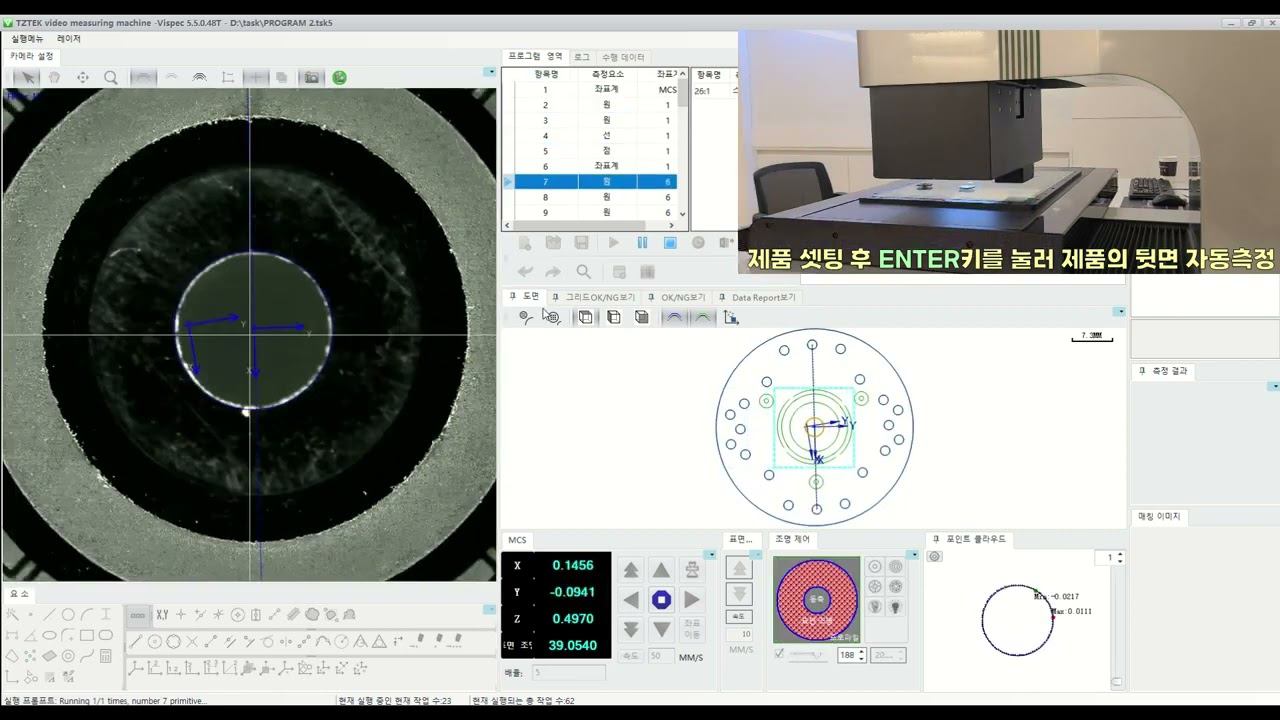This screenshot has width=1280, height=720.
Task: Increment the point cloud number spinner
Action: (1119, 554)
